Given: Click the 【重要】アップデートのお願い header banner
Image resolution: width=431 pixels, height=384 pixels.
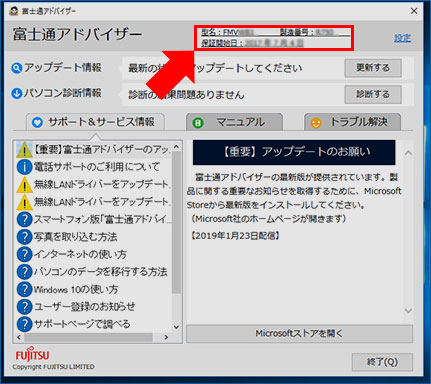Looking at the screenshot, I should pos(294,152).
